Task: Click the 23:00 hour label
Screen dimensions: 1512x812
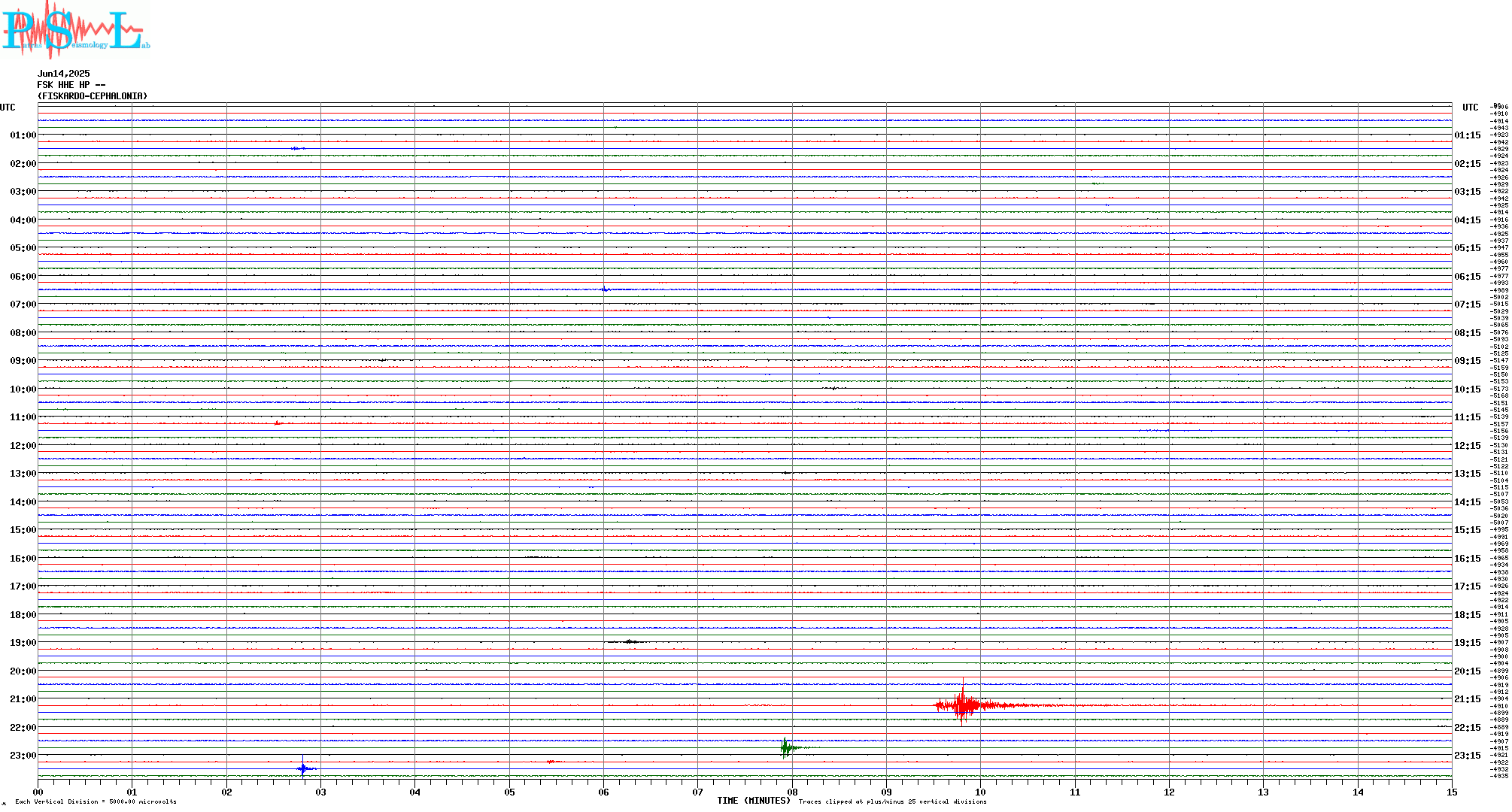Action: [x=23, y=756]
